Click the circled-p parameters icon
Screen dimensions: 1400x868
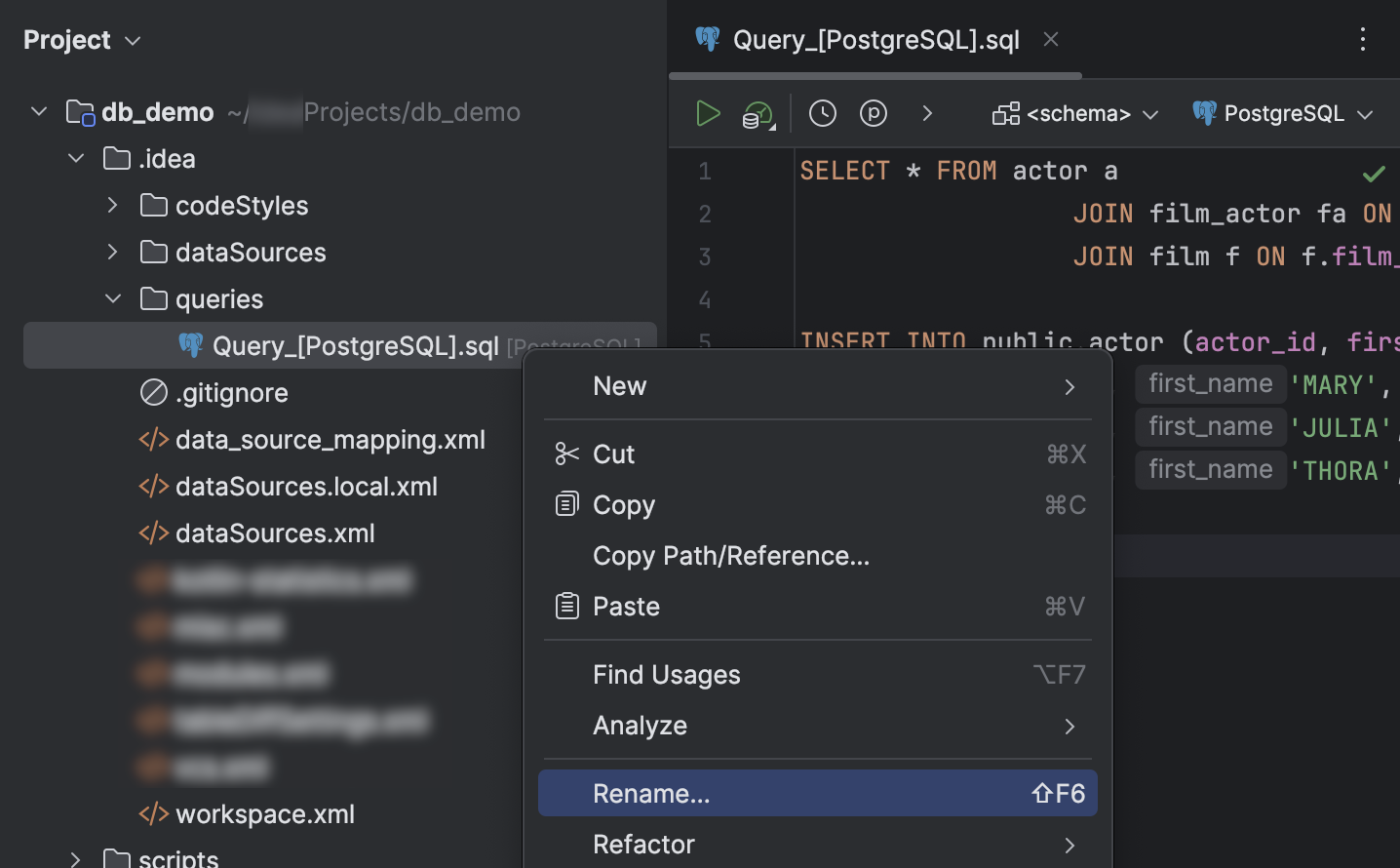point(874,113)
